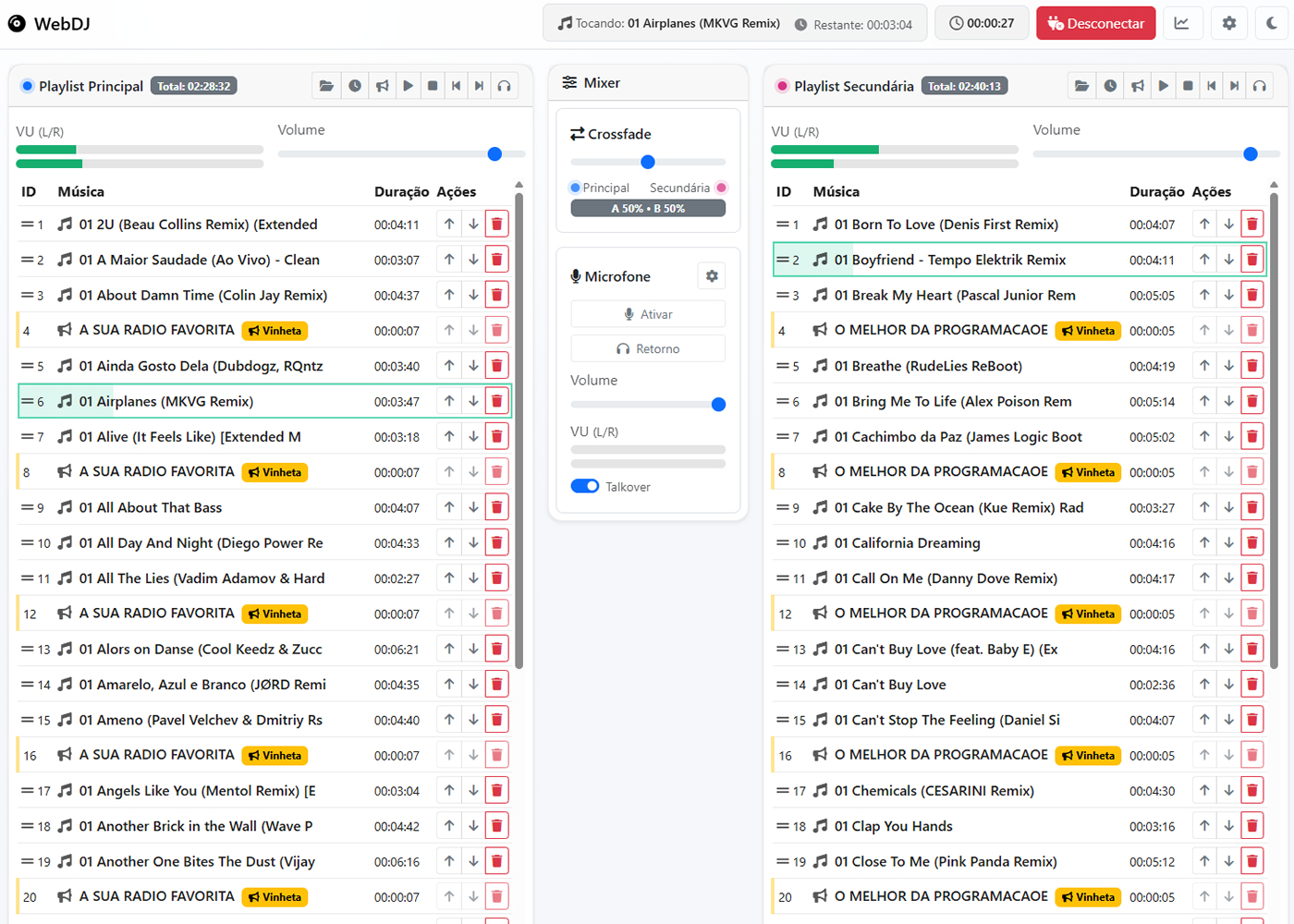
Task: Click the Crossfade slider handle
Action: click(648, 162)
